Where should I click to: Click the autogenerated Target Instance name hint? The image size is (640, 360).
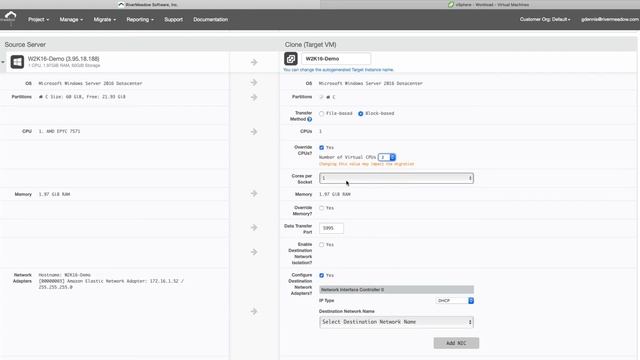coord(338,70)
